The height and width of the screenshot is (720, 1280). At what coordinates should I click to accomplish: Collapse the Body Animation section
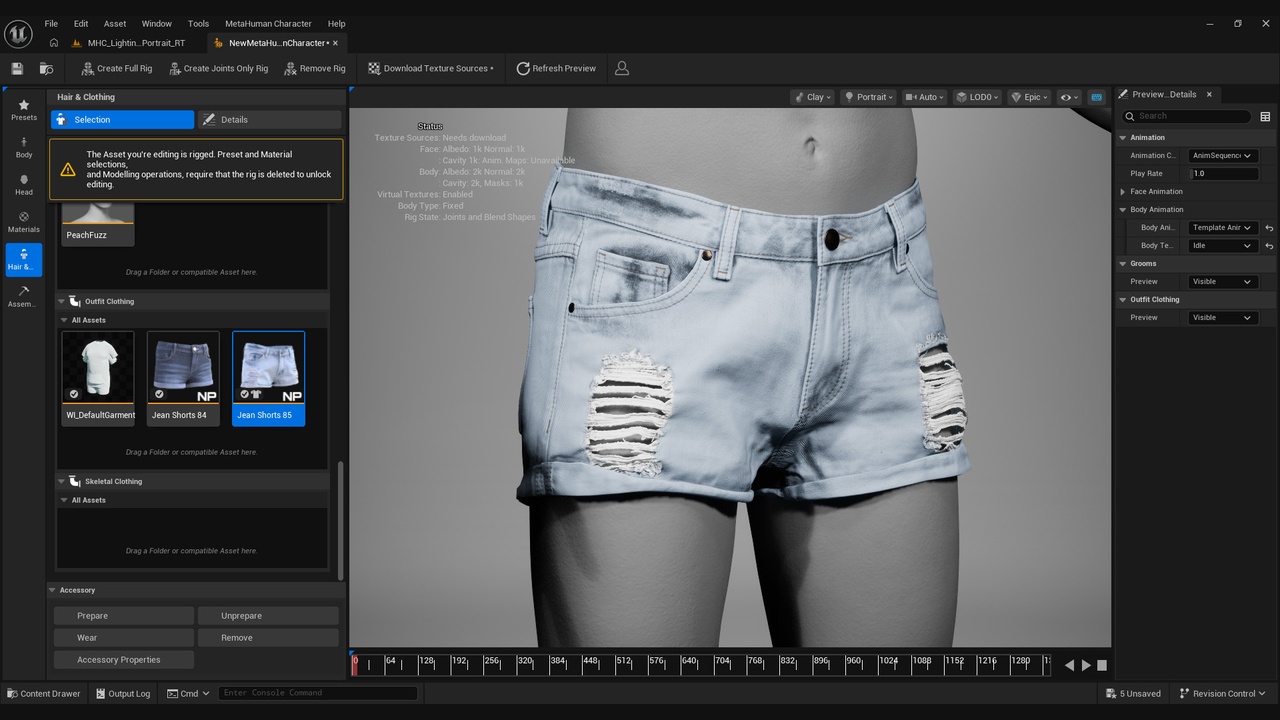1123,209
